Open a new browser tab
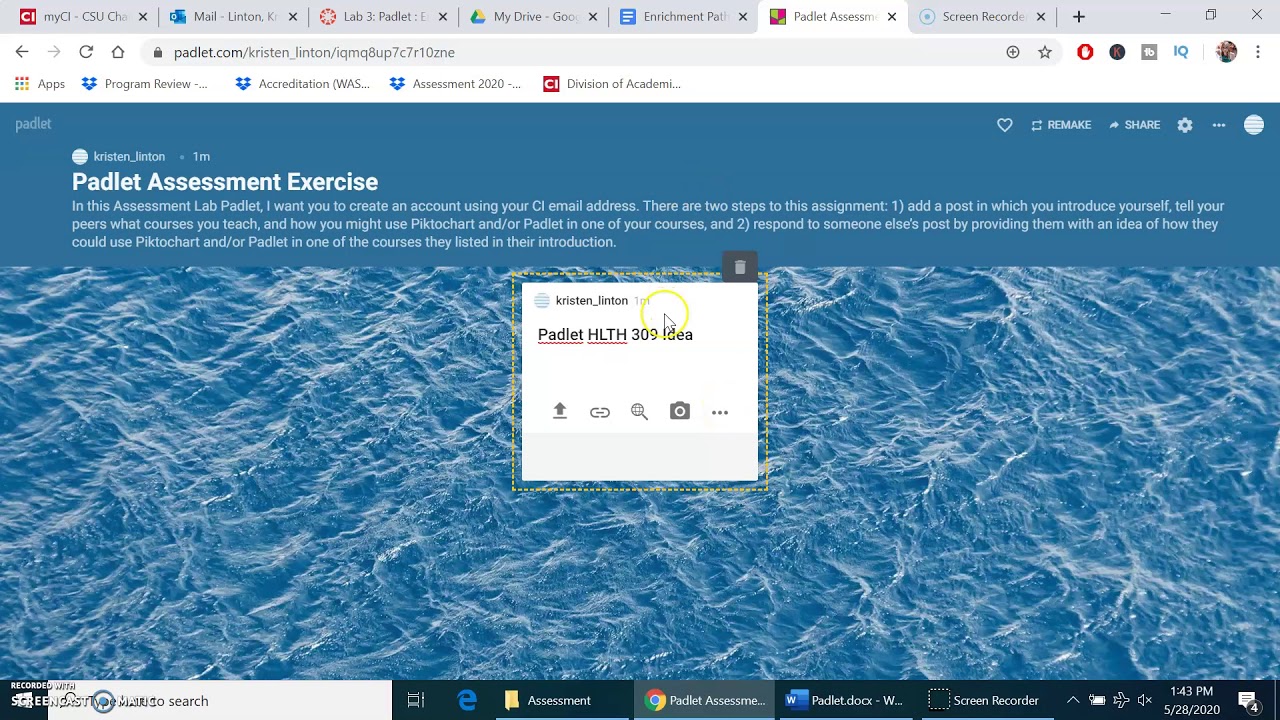 click(x=1079, y=16)
